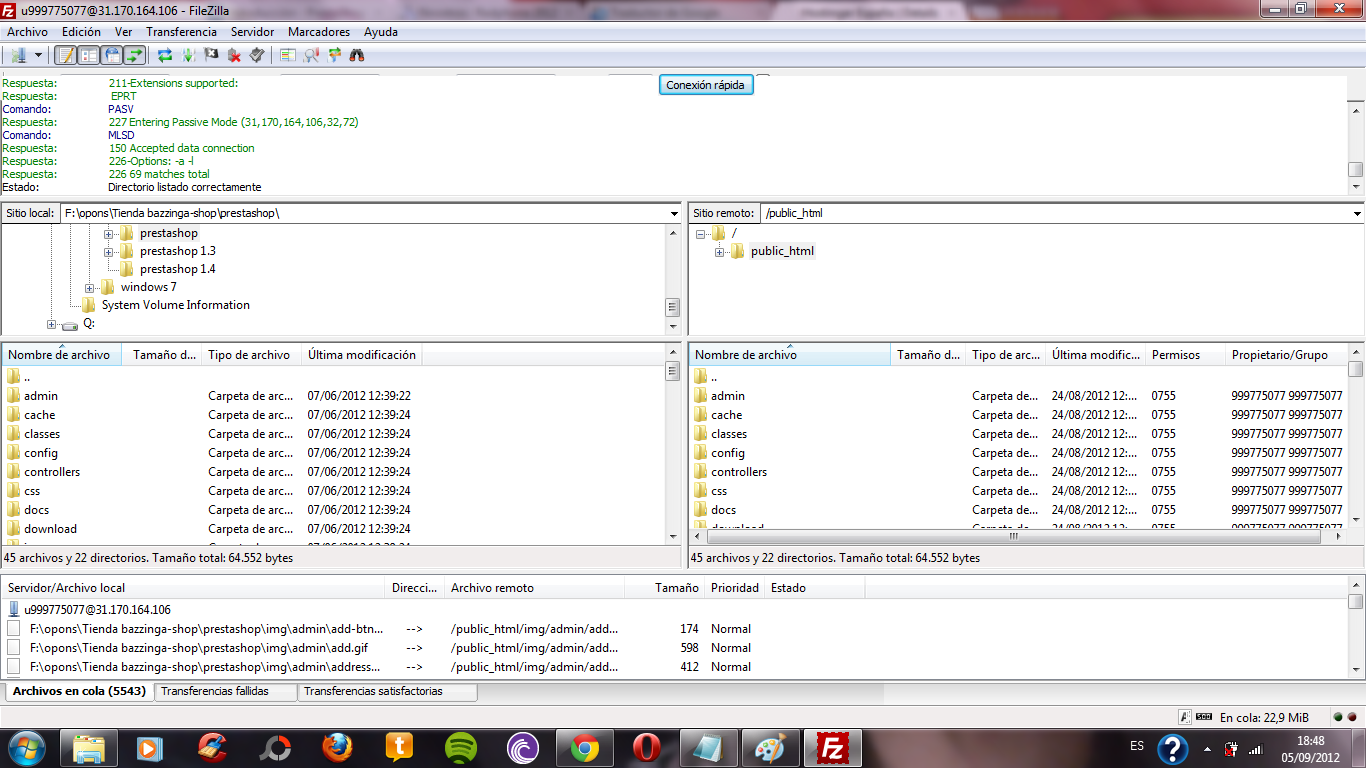Screen dimensions: 1366x768
Task: Open Firefox from the taskbar
Action: point(338,748)
